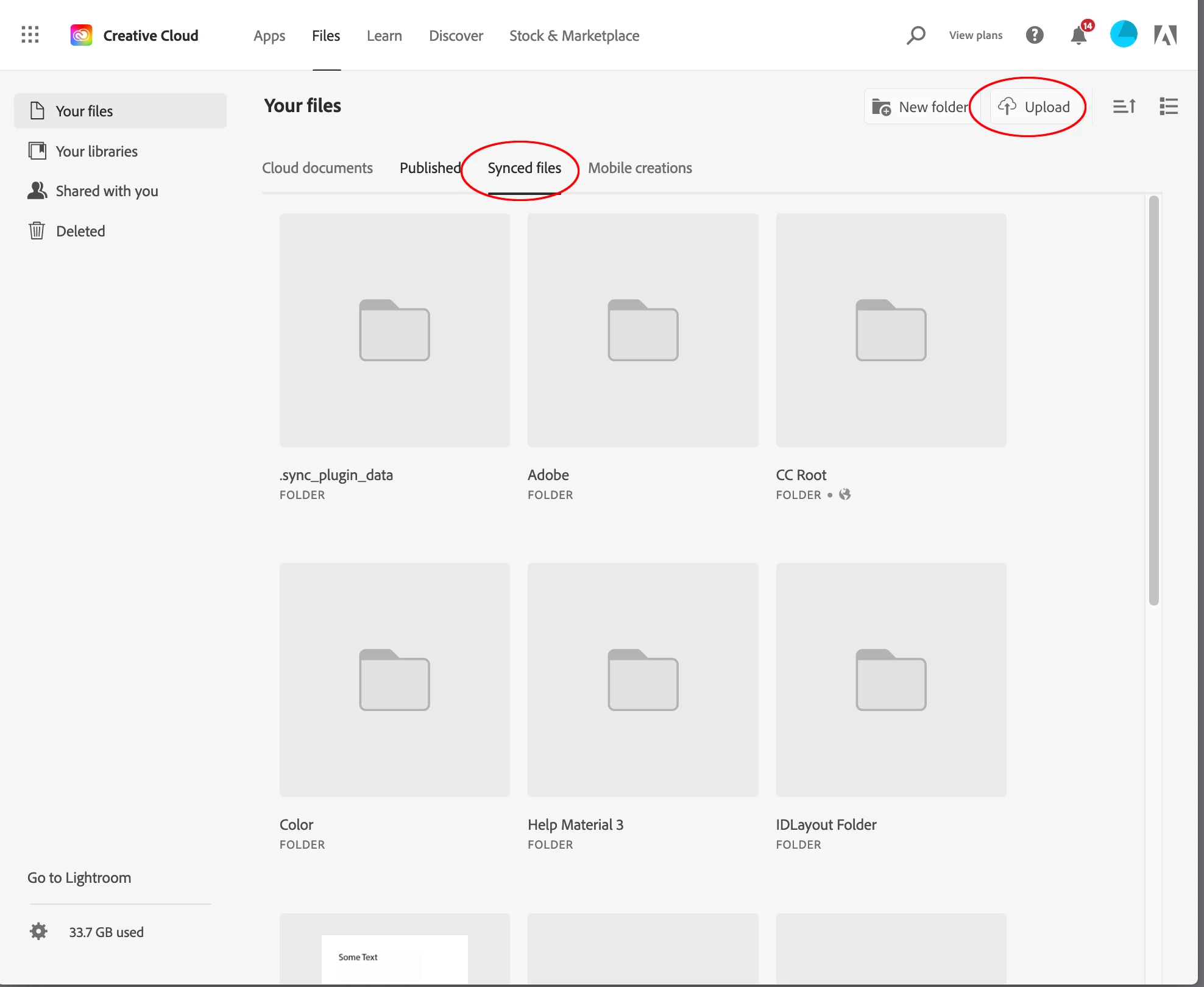Switch to Cloud documents tab
1204x987 pixels.
pyautogui.click(x=317, y=168)
